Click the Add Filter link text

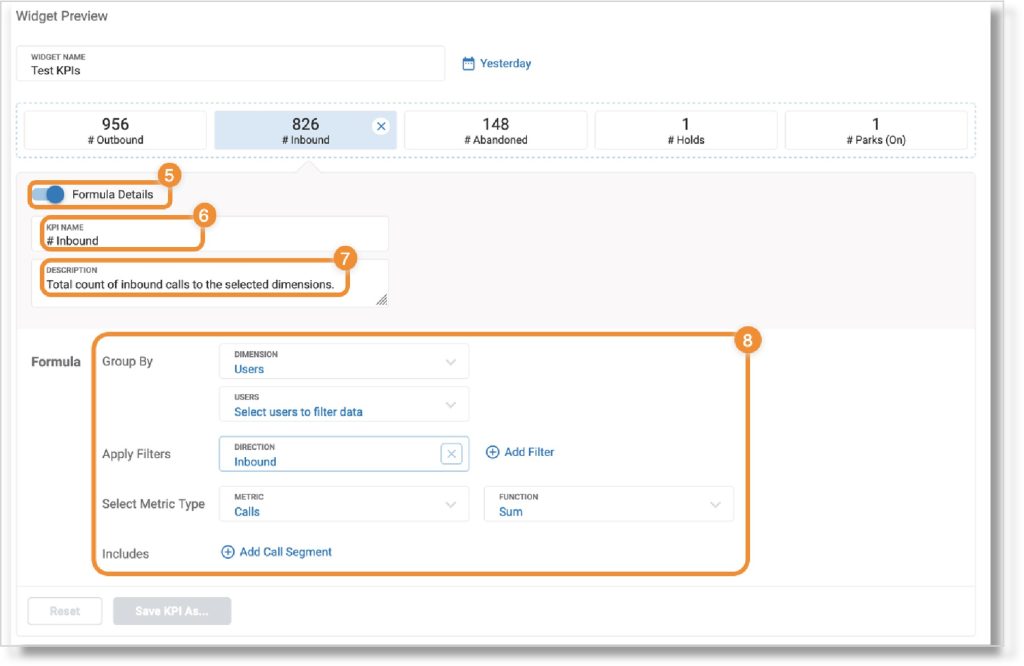(529, 452)
